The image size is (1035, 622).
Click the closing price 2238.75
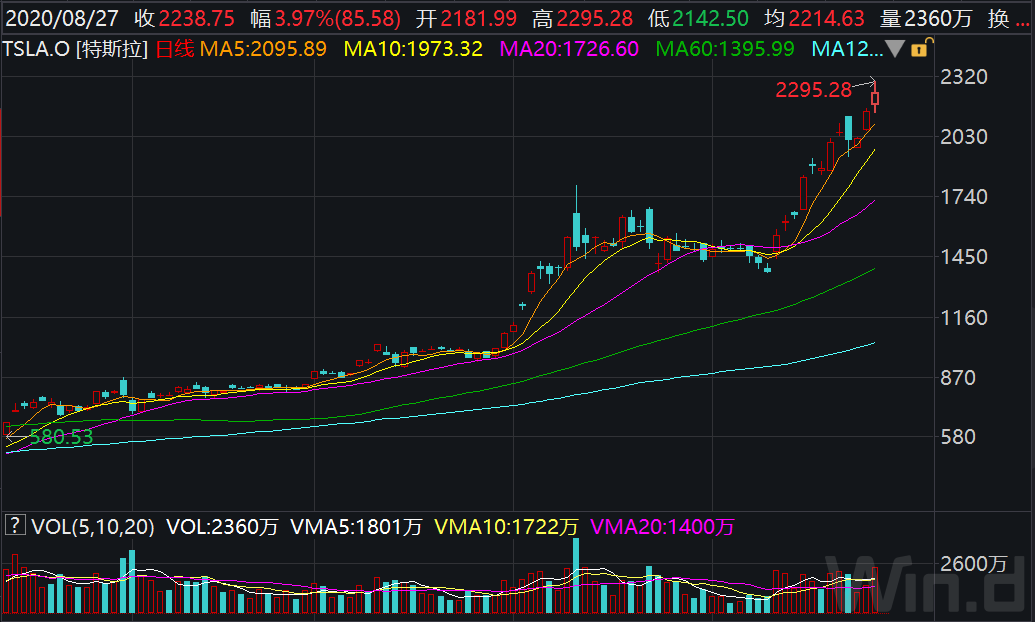pos(197,18)
